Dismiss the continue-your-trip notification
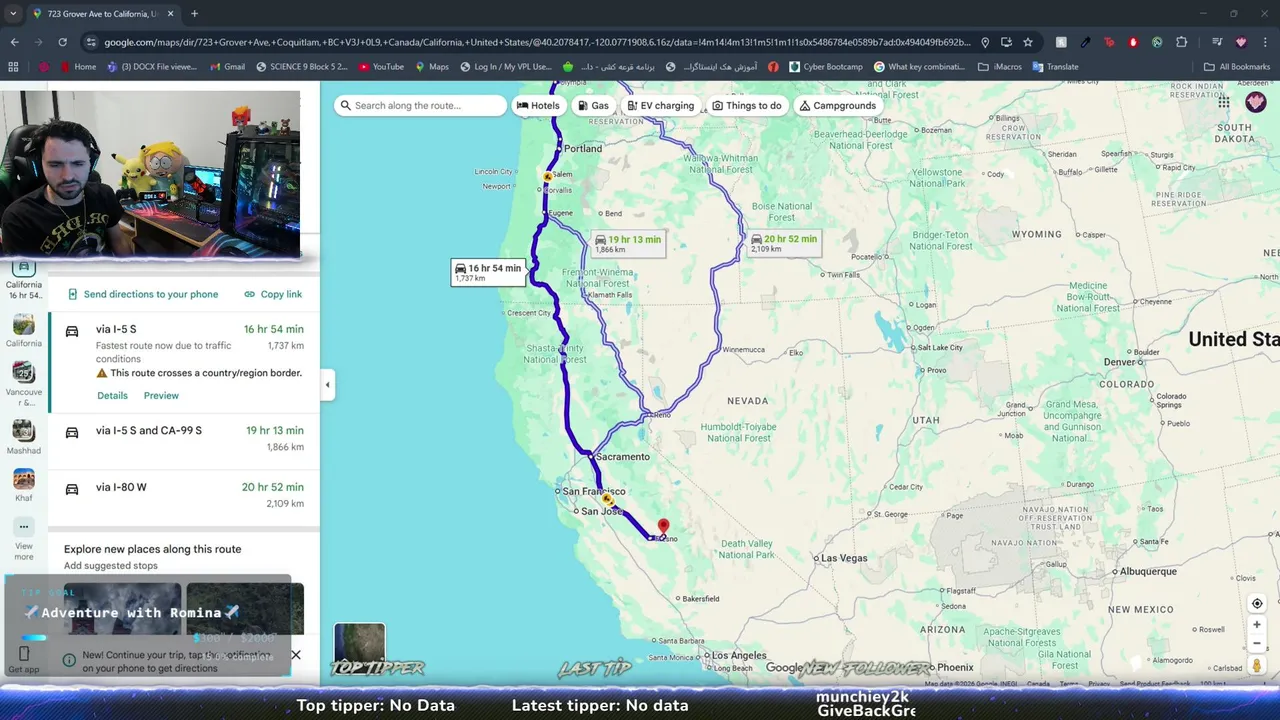The width and height of the screenshot is (1280, 720). point(296,655)
